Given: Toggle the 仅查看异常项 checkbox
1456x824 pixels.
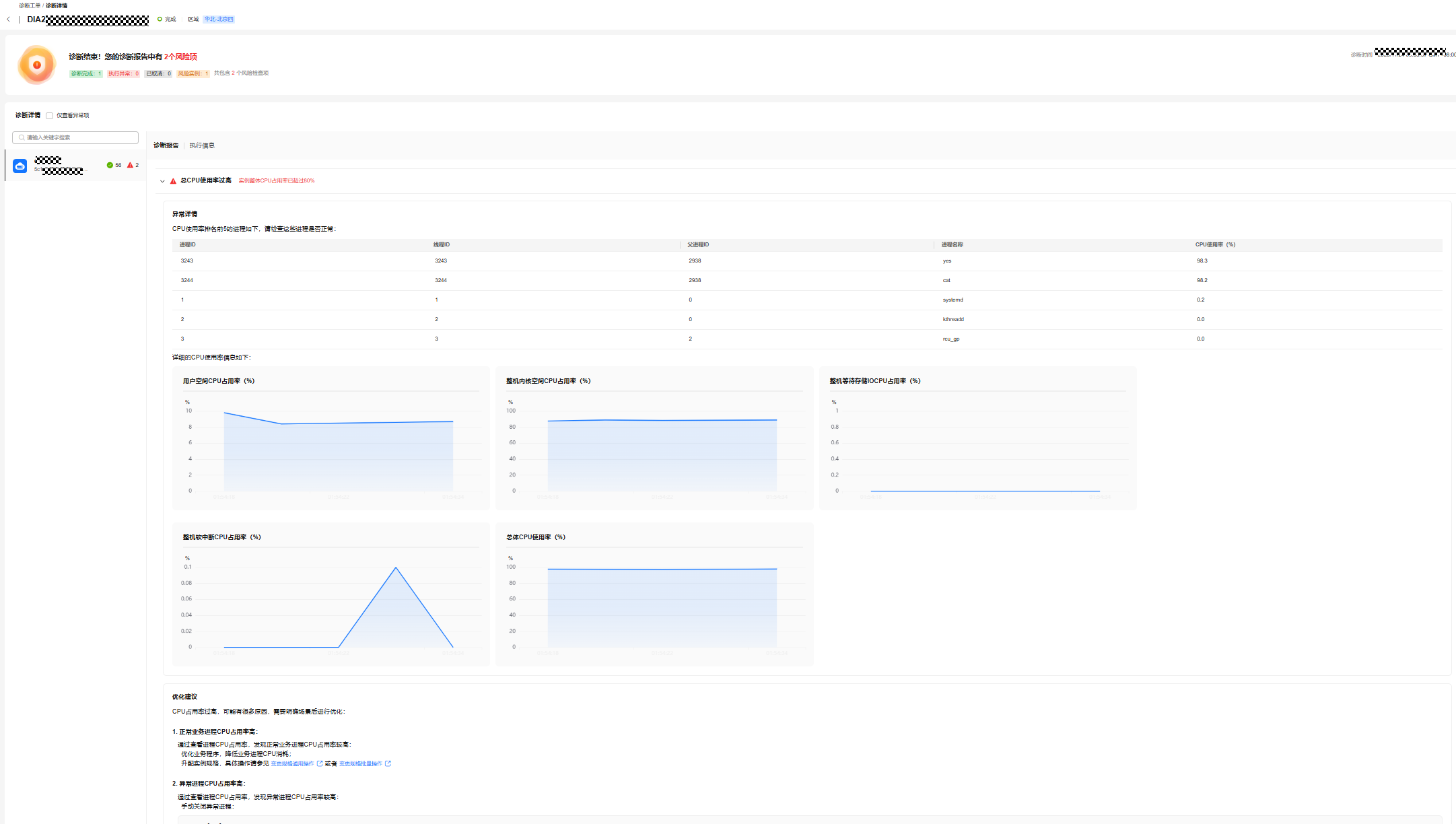Looking at the screenshot, I should tap(49, 116).
